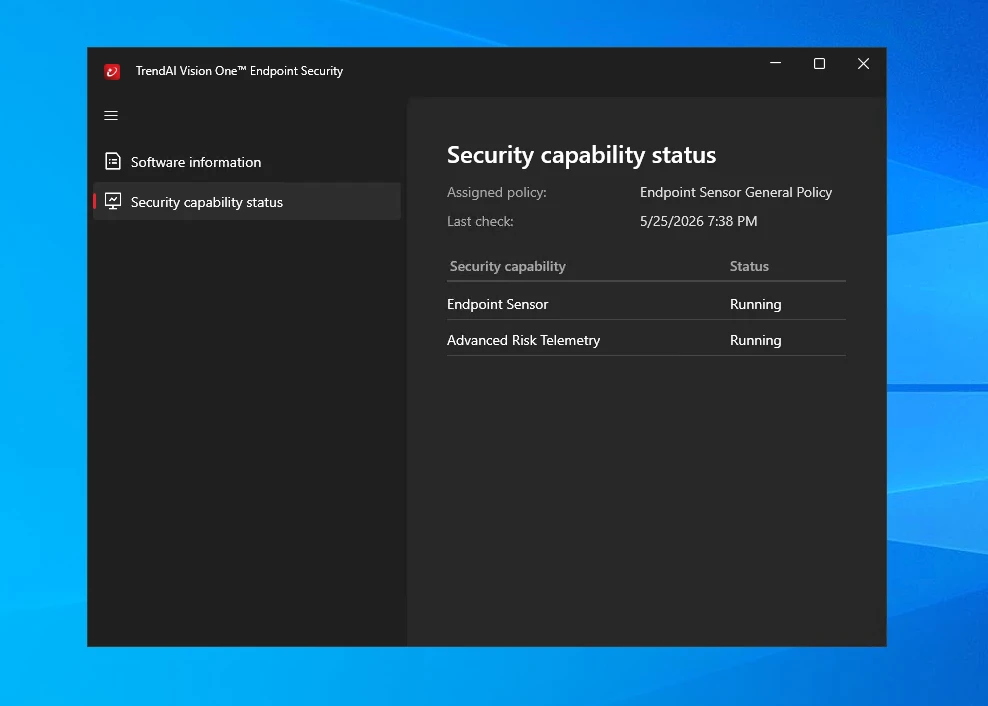Image resolution: width=988 pixels, height=706 pixels.
Task: Open Software information page
Action: [246, 162]
